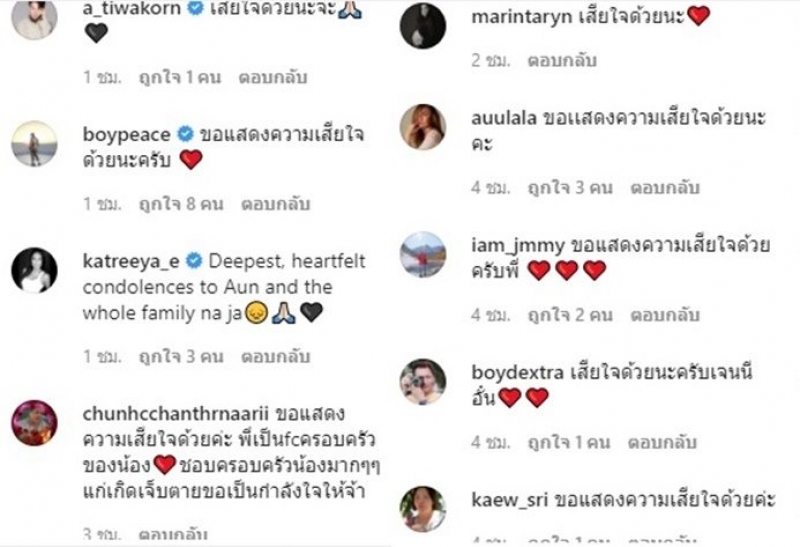Reply to auulala's comment
The height and width of the screenshot is (547, 800).
click(665, 187)
